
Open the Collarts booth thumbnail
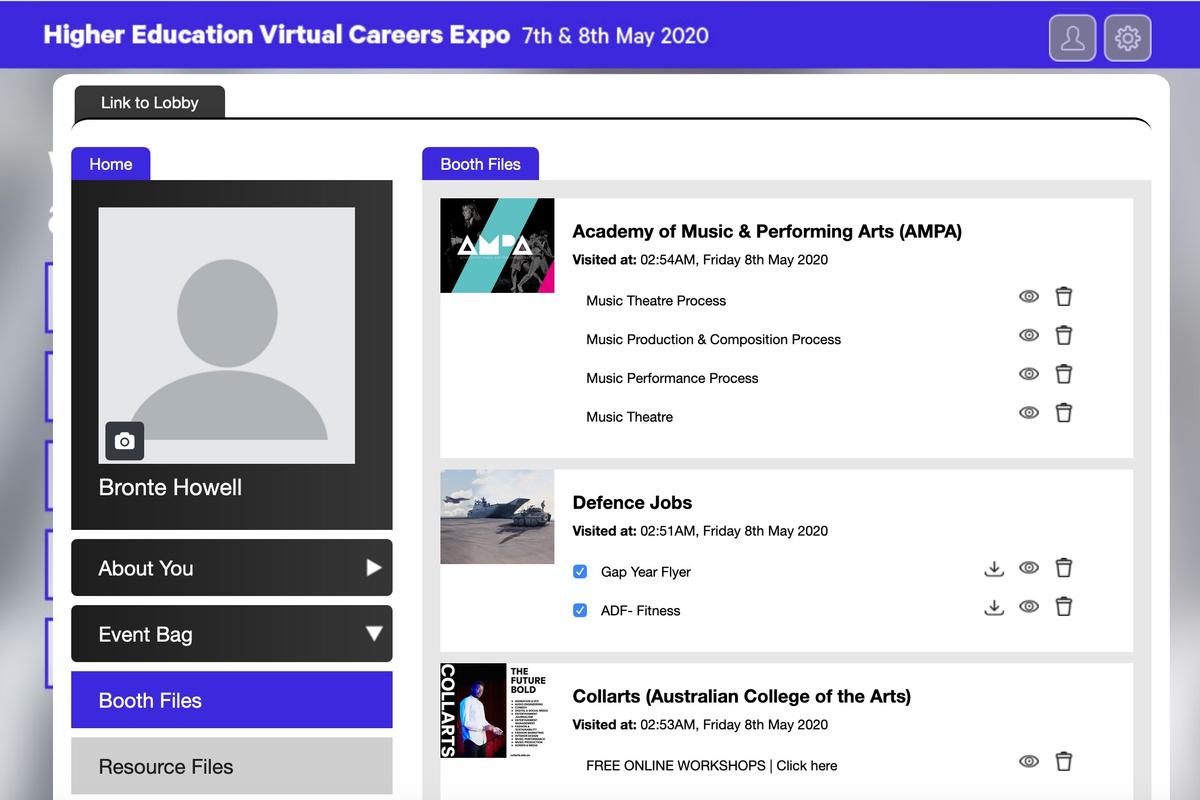click(497, 711)
